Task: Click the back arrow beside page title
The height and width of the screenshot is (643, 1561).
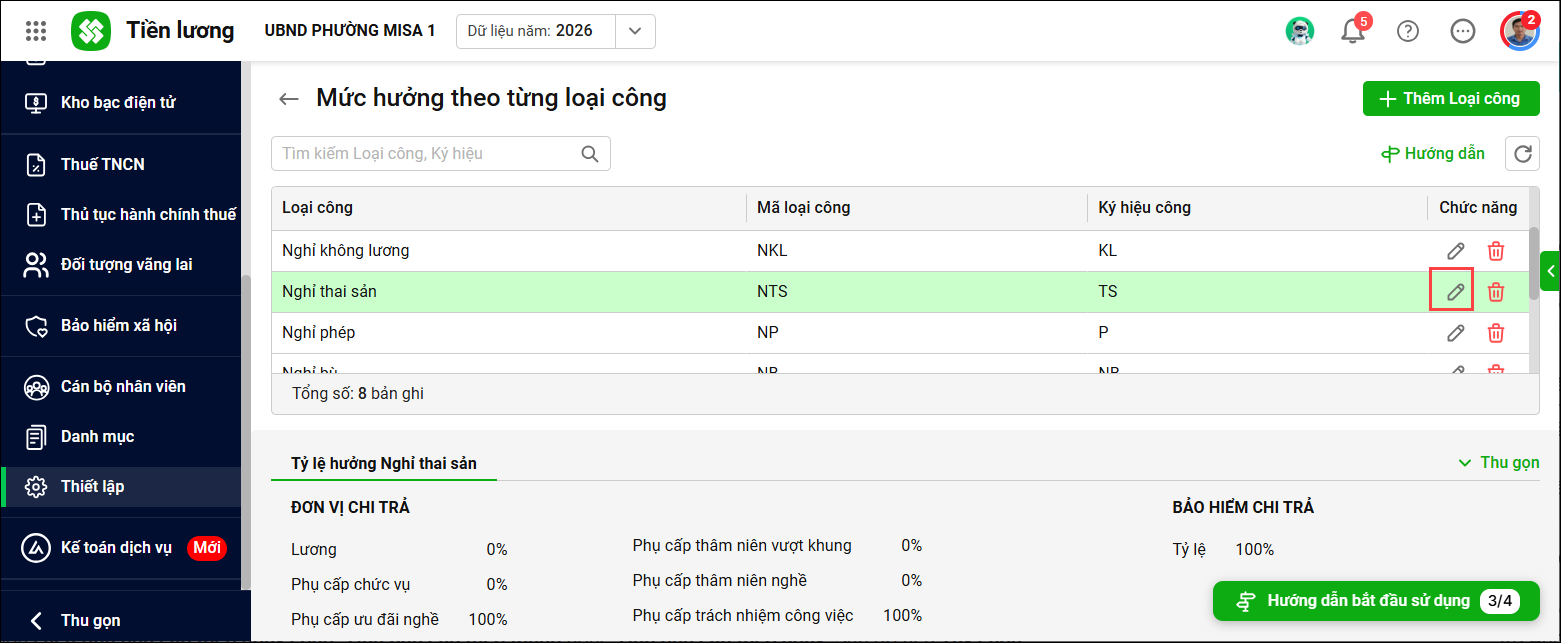Action: pos(289,98)
